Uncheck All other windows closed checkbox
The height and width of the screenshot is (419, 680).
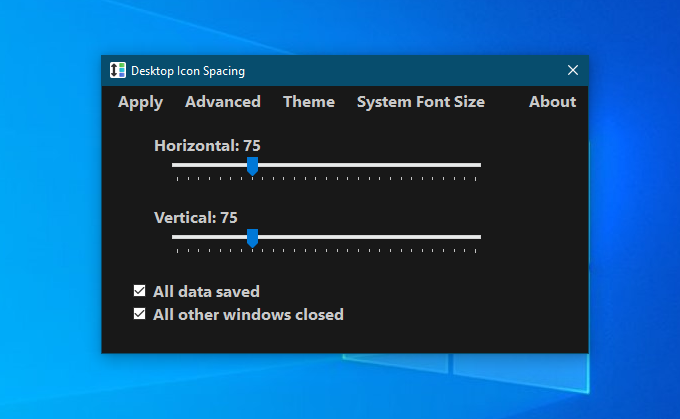point(139,314)
